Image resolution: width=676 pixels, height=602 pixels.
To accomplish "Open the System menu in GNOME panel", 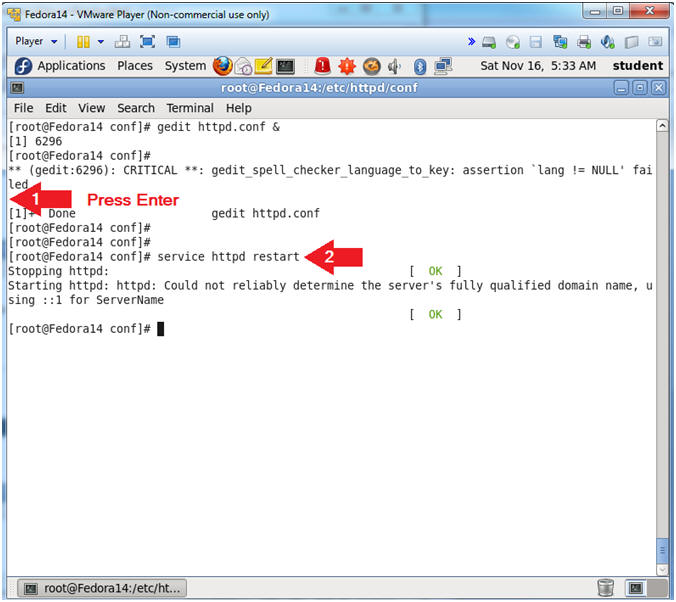I will (185, 66).
